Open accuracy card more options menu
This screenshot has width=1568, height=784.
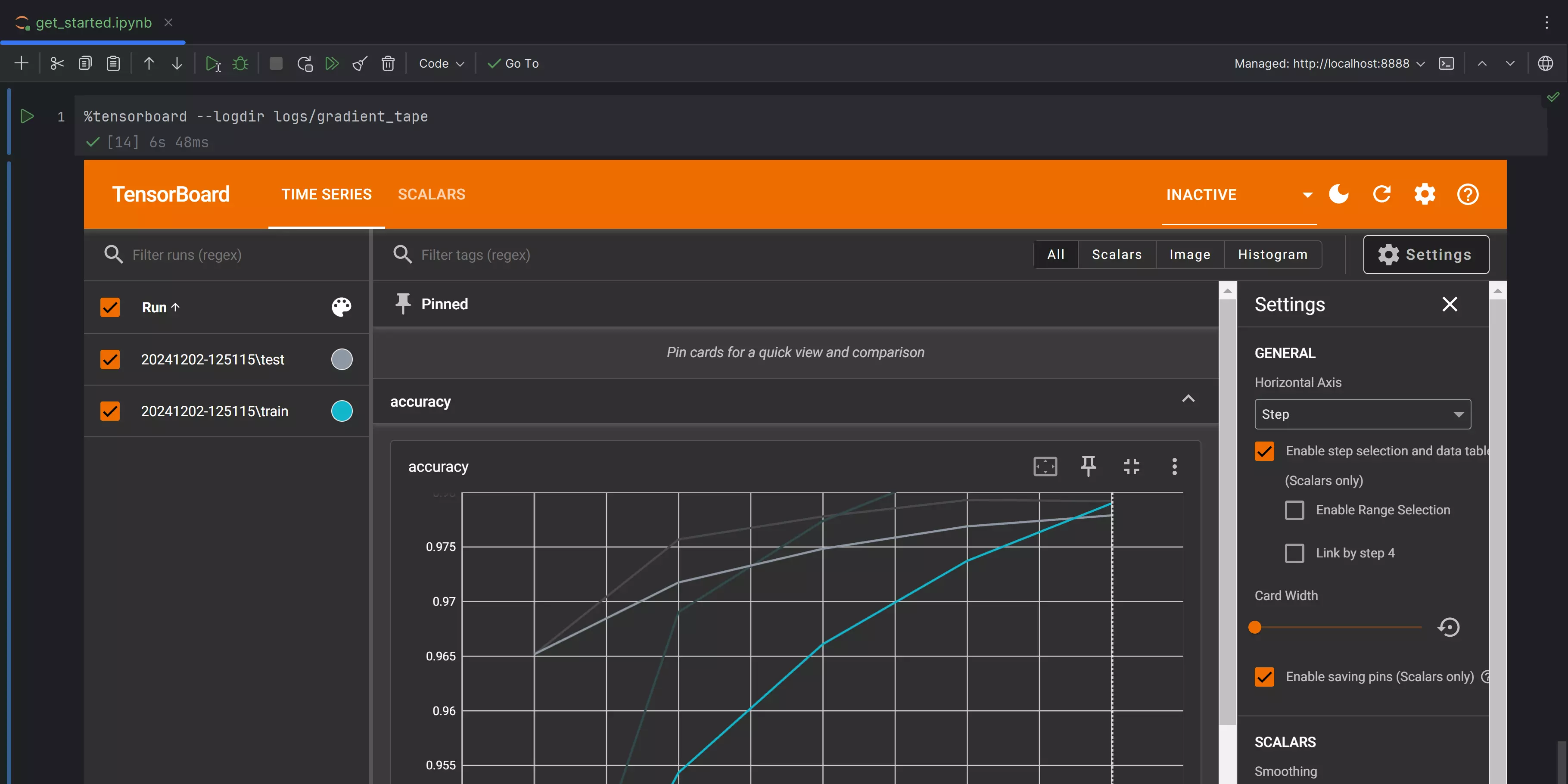(x=1174, y=467)
